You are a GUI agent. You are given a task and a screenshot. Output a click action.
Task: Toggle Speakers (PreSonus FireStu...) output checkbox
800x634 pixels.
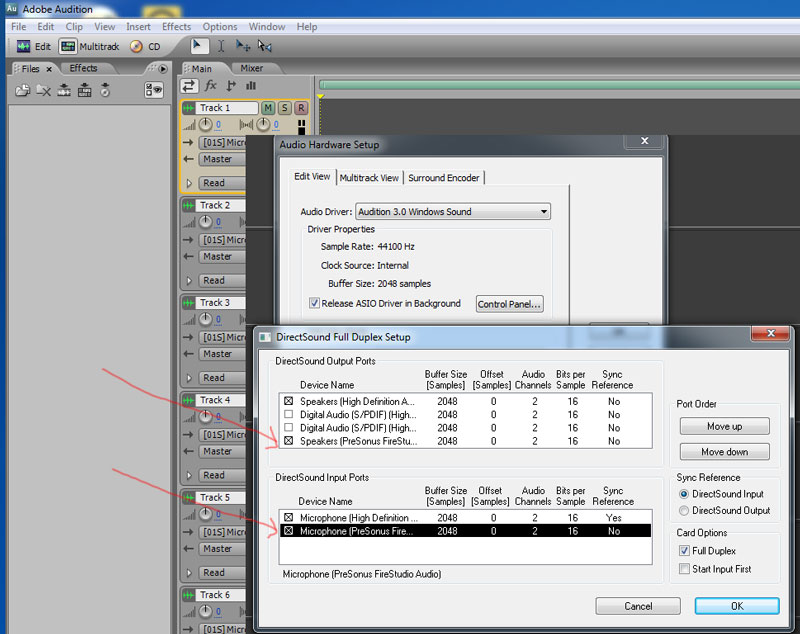point(289,441)
